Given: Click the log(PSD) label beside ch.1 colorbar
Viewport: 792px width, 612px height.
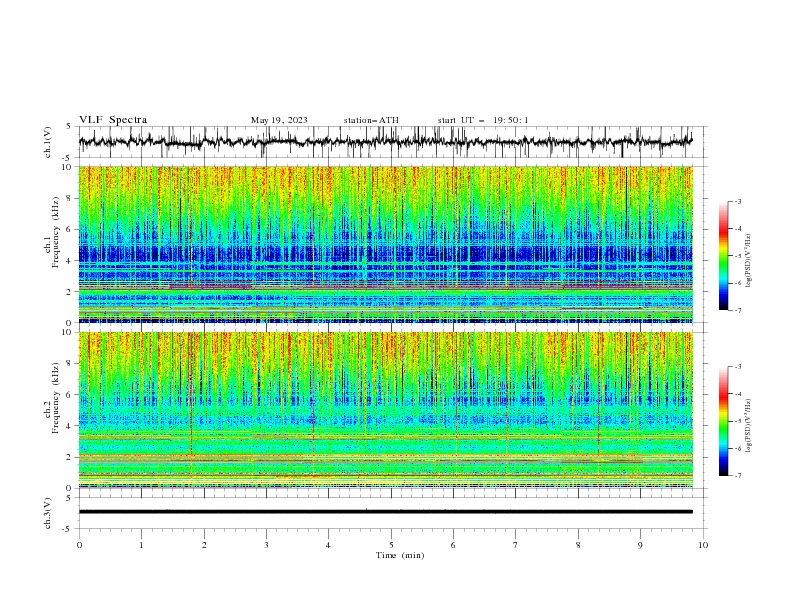Looking at the screenshot, I should (x=749, y=261).
